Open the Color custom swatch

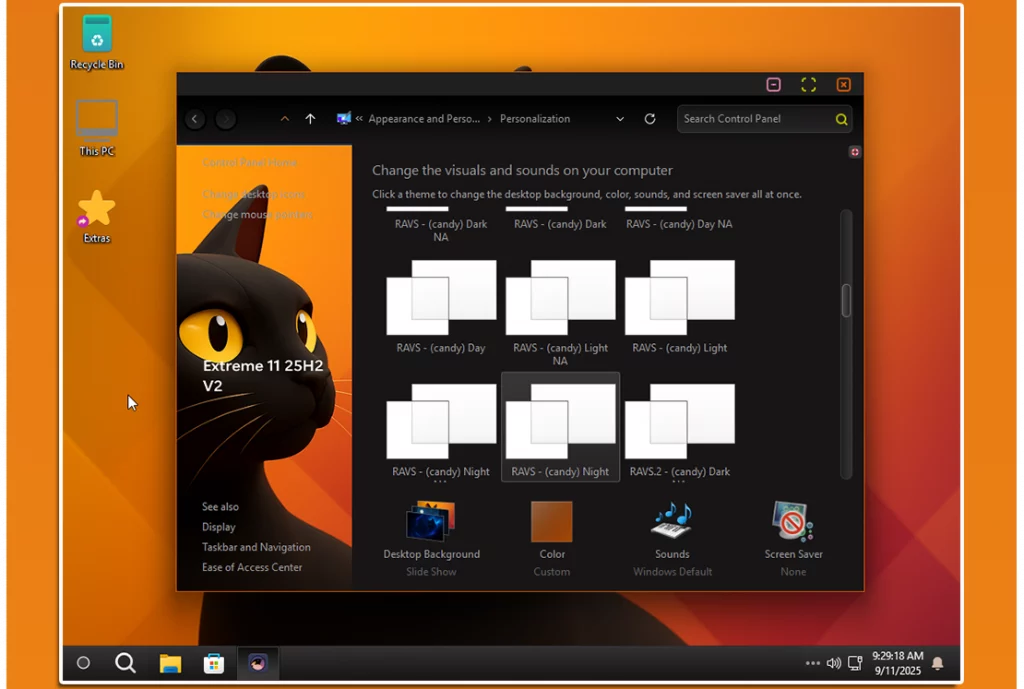(x=552, y=523)
